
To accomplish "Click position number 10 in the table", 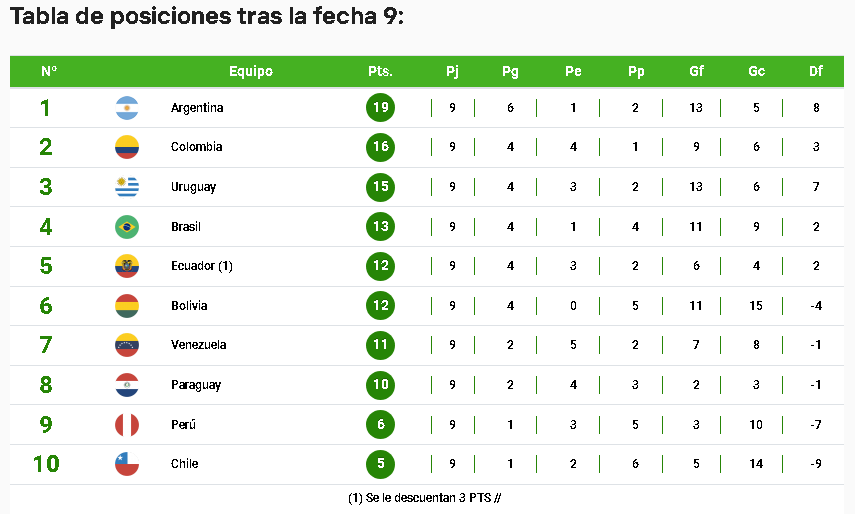I will (46, 464).
